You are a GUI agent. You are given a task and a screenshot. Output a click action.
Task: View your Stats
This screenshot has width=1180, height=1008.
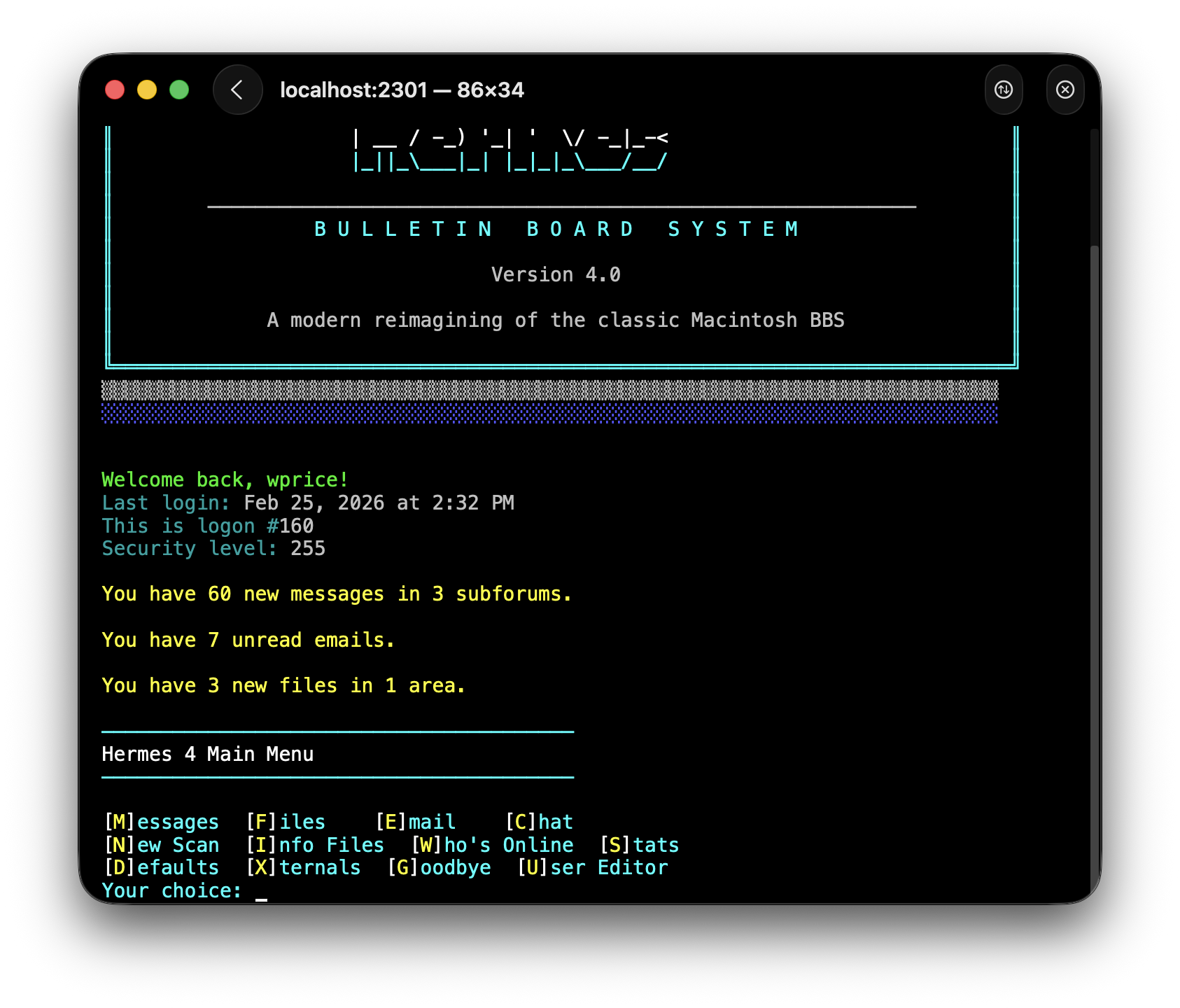click(x=640, y=844)
